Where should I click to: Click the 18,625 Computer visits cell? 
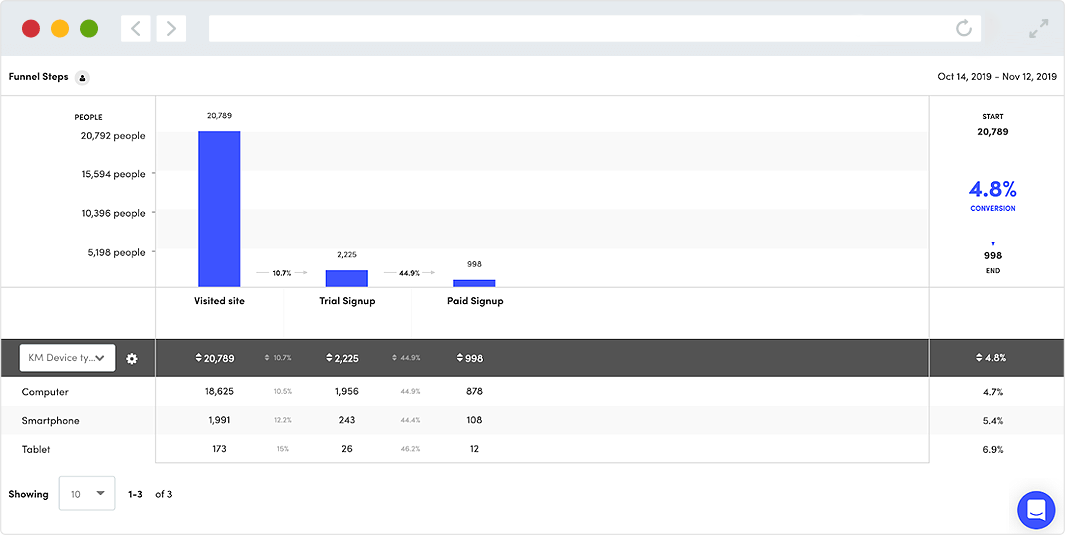(219, 392)
